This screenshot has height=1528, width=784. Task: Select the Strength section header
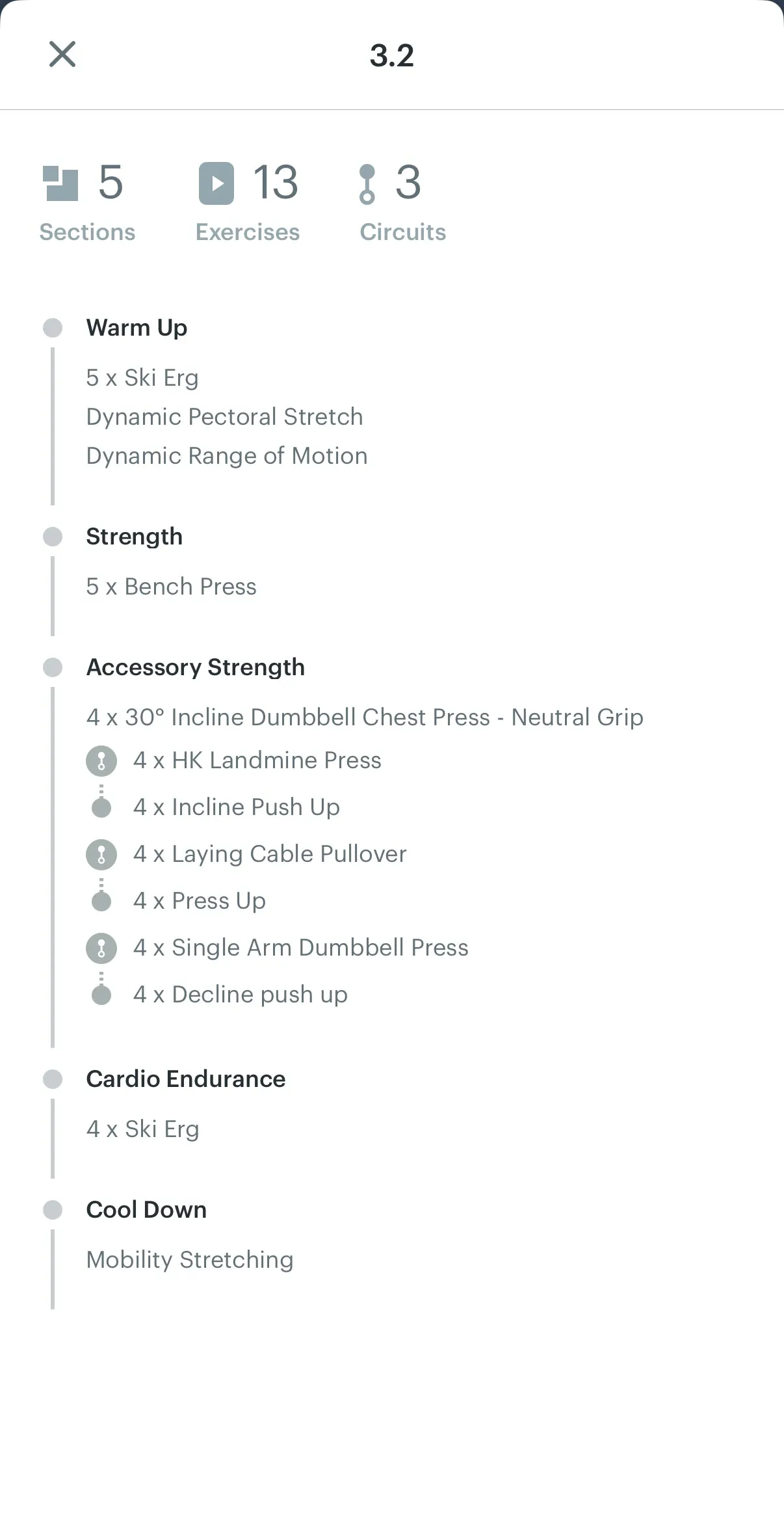click(x=134, y=537)
